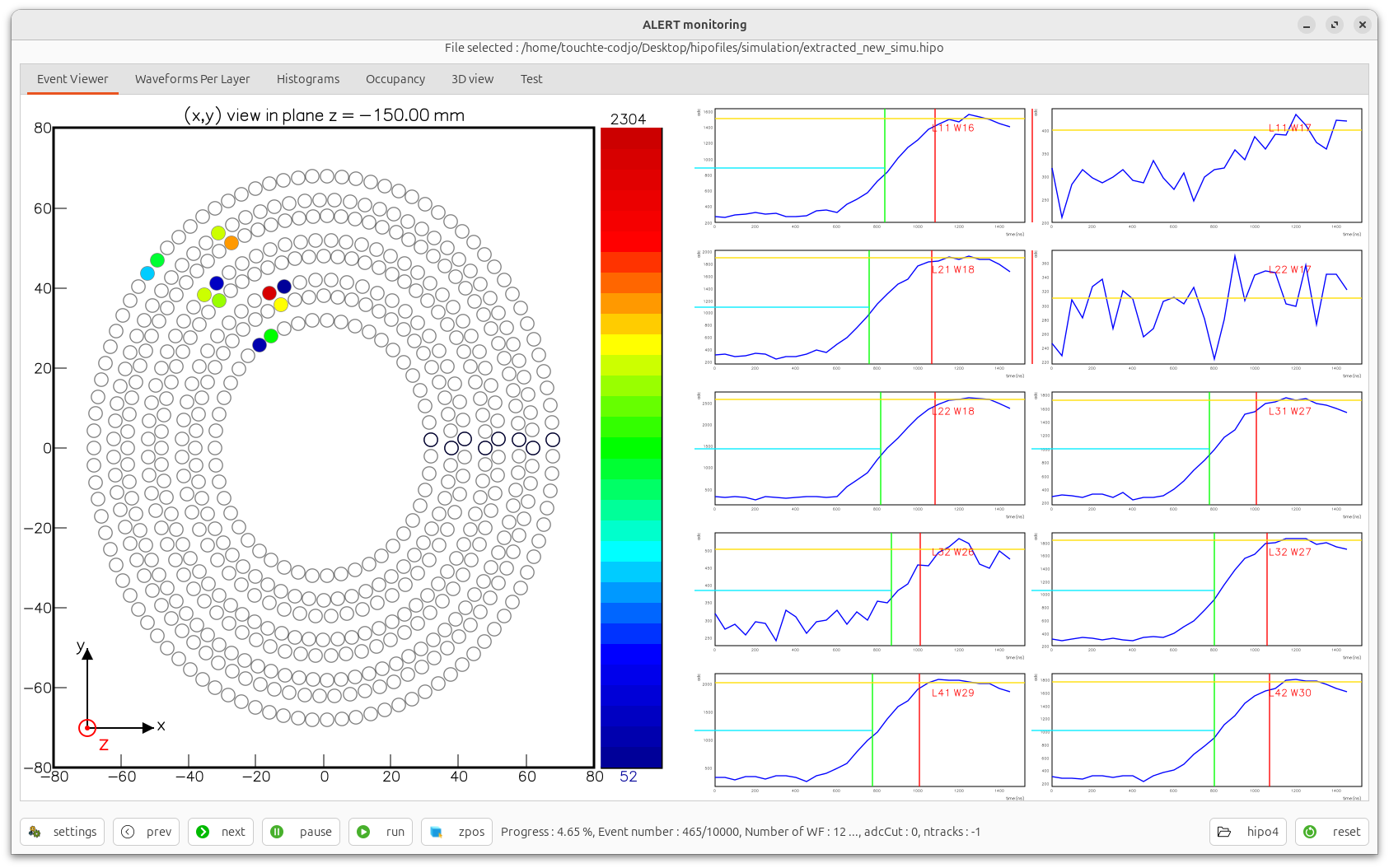Select the L21 W18 waveform plot

(x=870, y=306)
